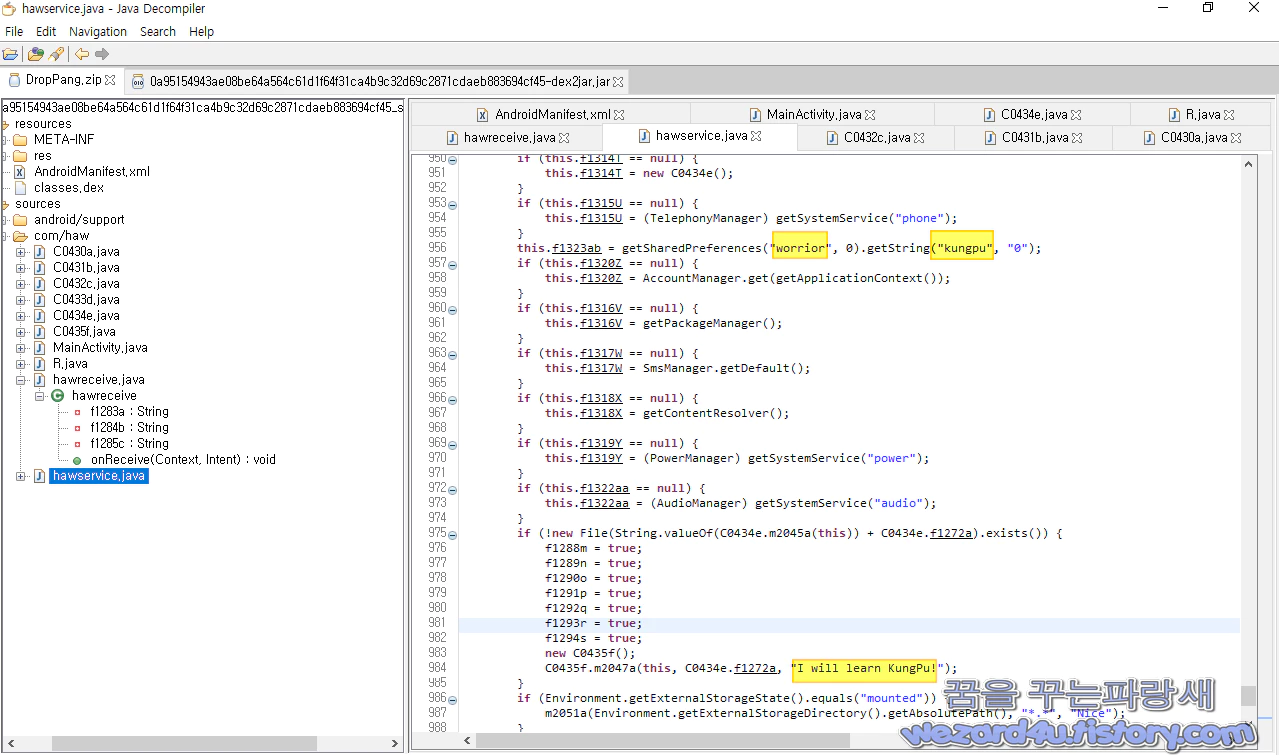The image size is (1279, 755).
Task: Close the C0432c.java editor tab
Action: coord(919,137)
